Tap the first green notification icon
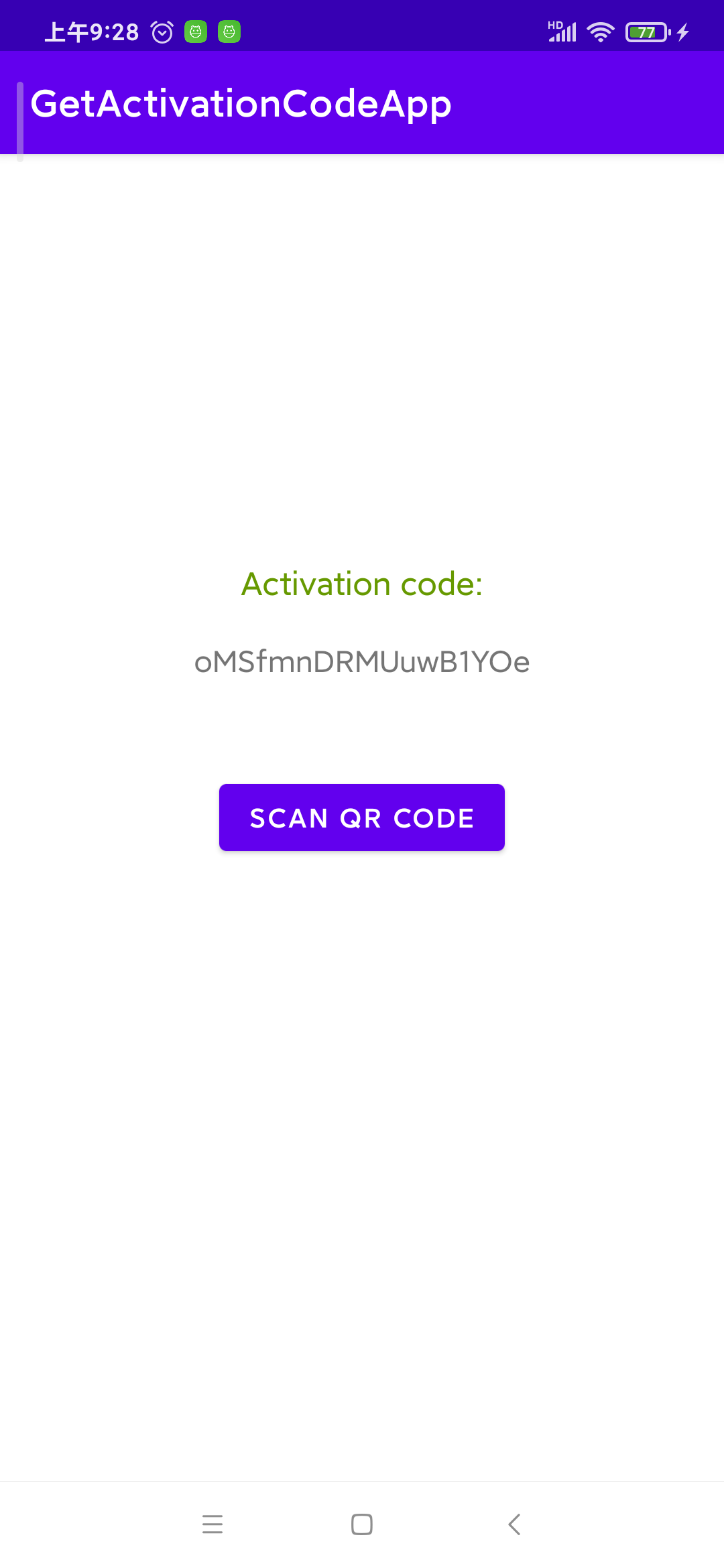This screenshot has width=724, height=1568. (x=196, y=31)
